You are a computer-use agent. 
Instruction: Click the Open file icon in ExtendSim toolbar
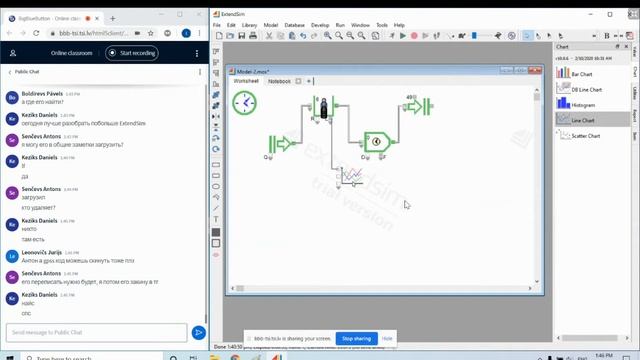point(230,36)
